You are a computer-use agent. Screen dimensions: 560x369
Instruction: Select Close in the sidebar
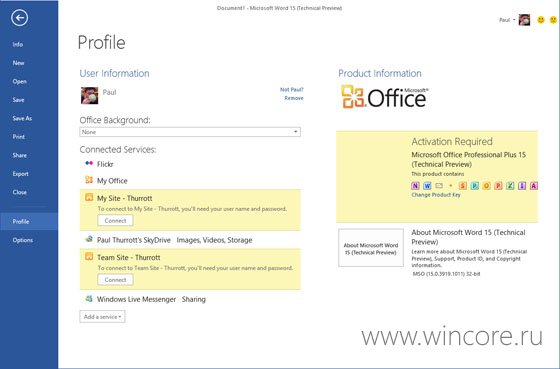20,192
